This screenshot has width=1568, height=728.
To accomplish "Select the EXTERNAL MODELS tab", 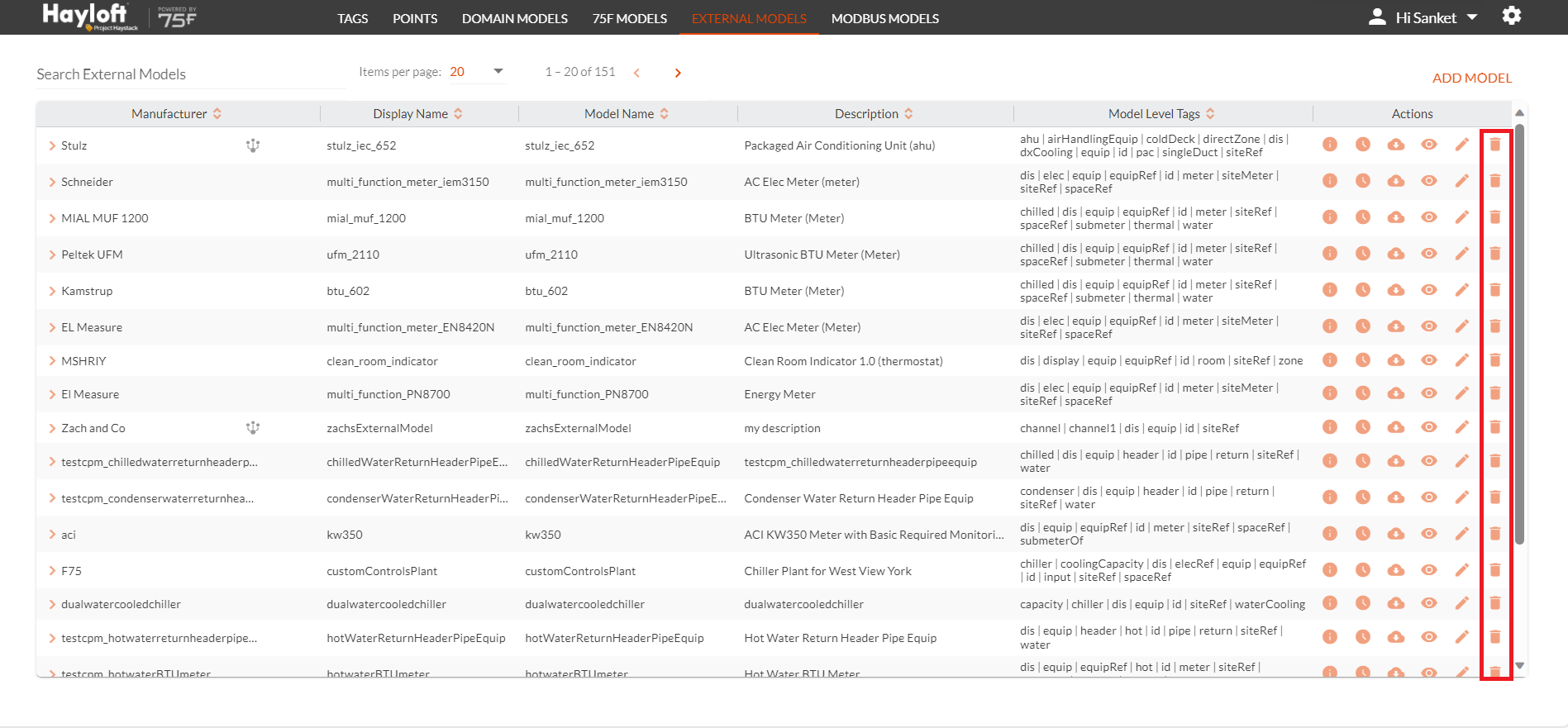I will 749,18.
